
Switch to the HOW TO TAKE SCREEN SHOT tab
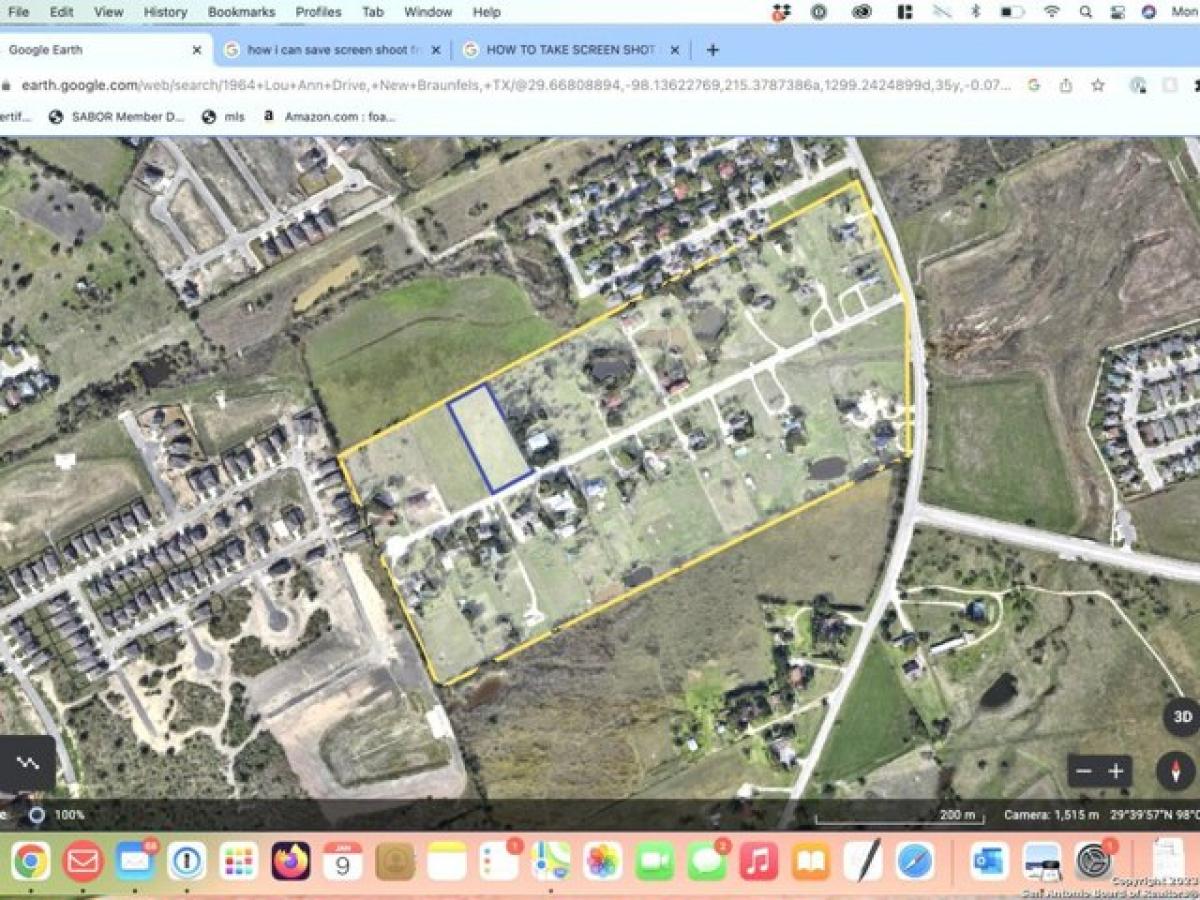(x=570, y=48)
